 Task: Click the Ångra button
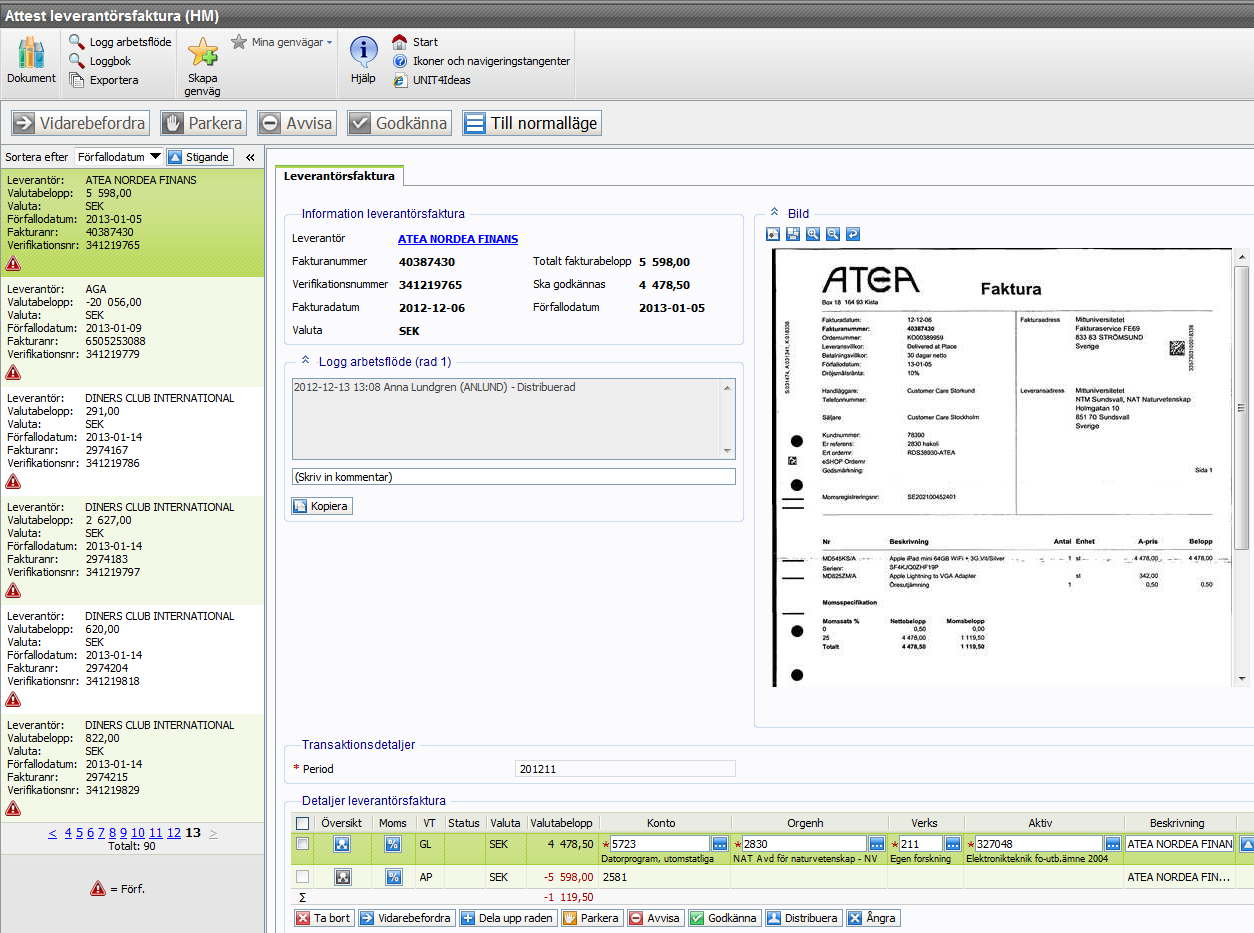click(x=873, y=918)
